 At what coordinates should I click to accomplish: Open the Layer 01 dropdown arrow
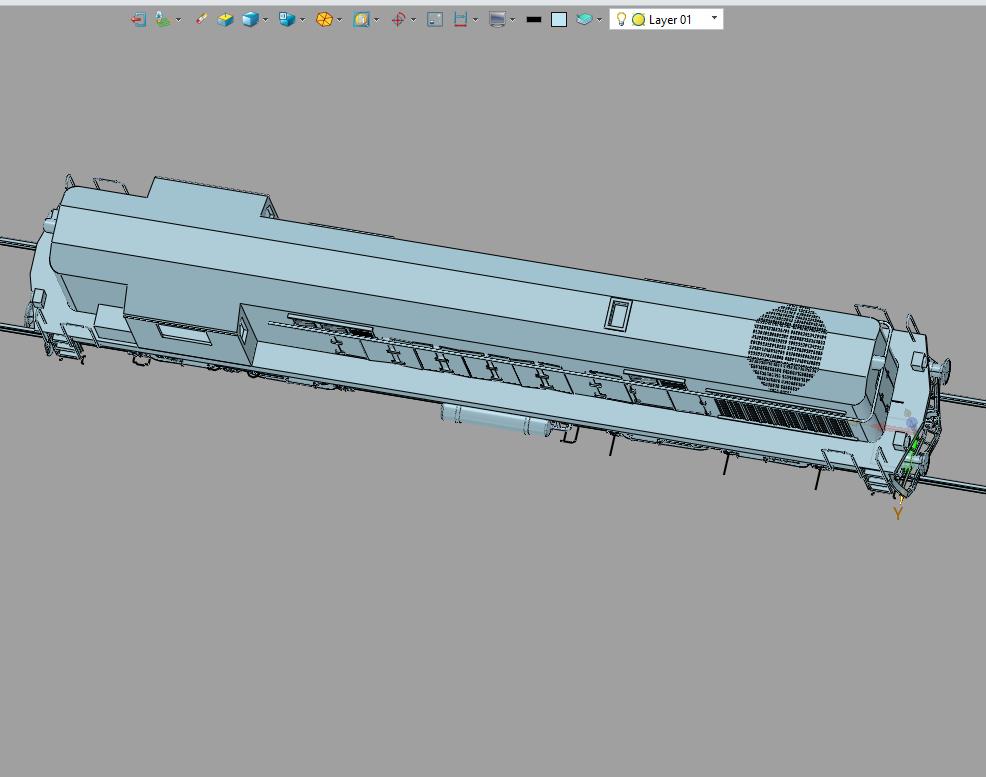coord(714,18)
